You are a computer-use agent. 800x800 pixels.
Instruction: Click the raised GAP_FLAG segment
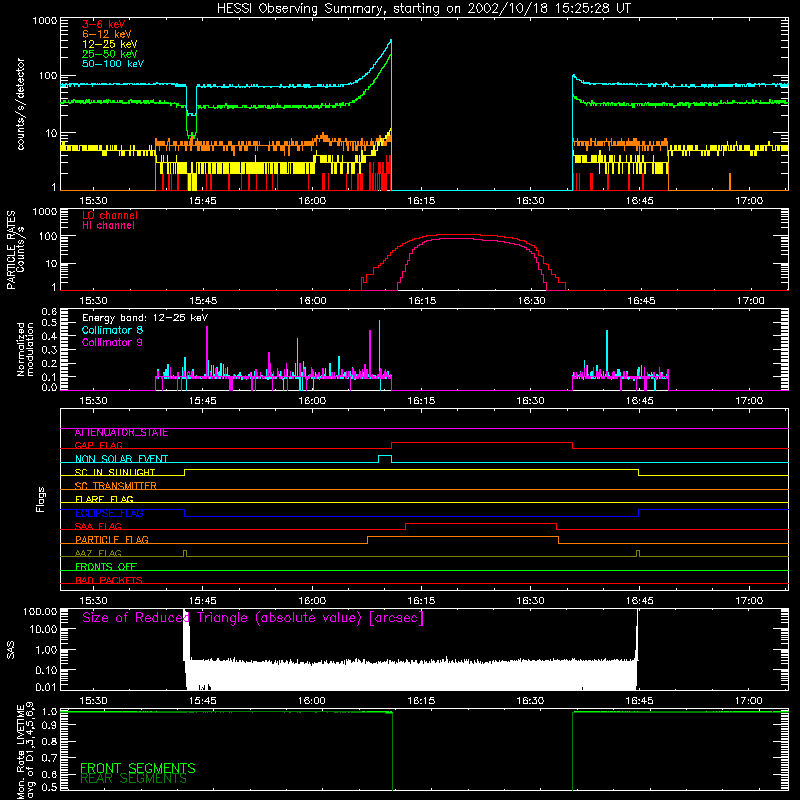(x=482, y=443)
